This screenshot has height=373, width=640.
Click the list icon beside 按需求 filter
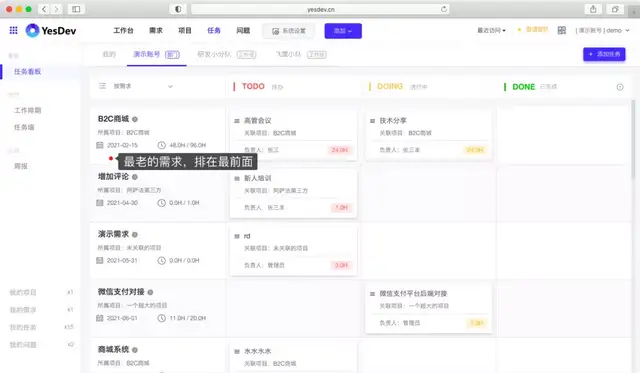(102, 86)
